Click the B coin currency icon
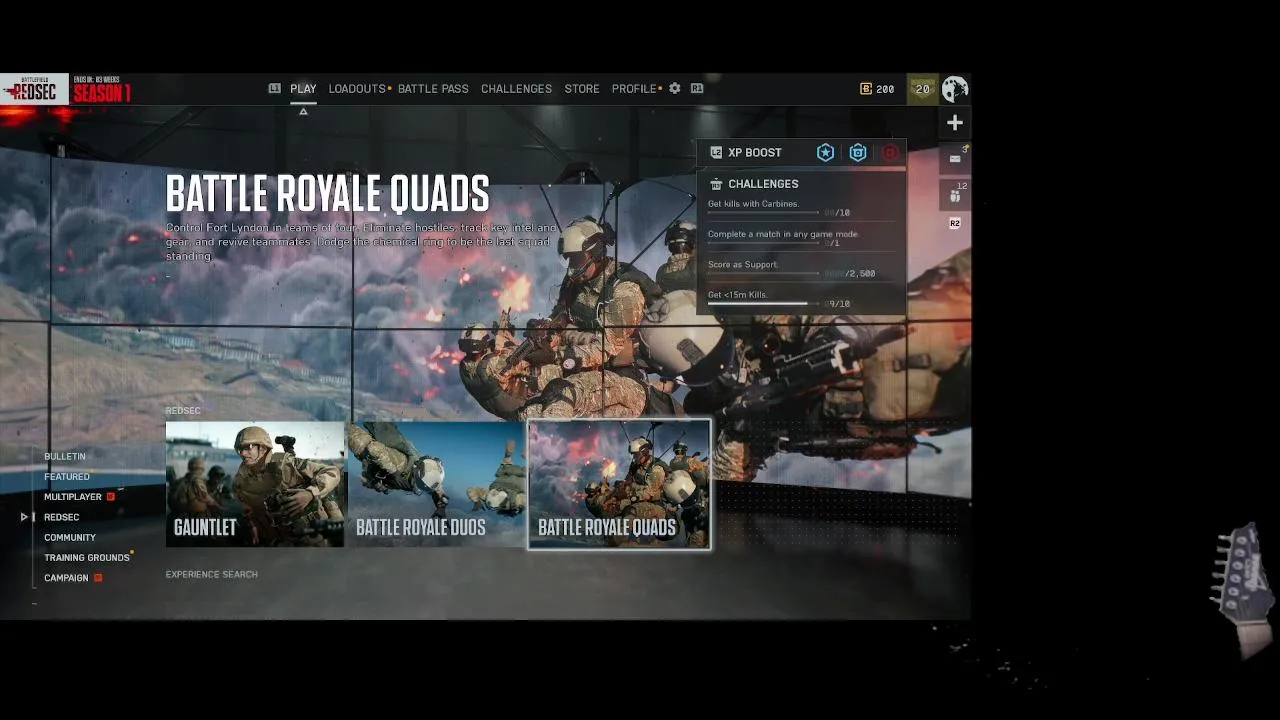The width and height of the screenshot is (1280, 720). [866, 89]
